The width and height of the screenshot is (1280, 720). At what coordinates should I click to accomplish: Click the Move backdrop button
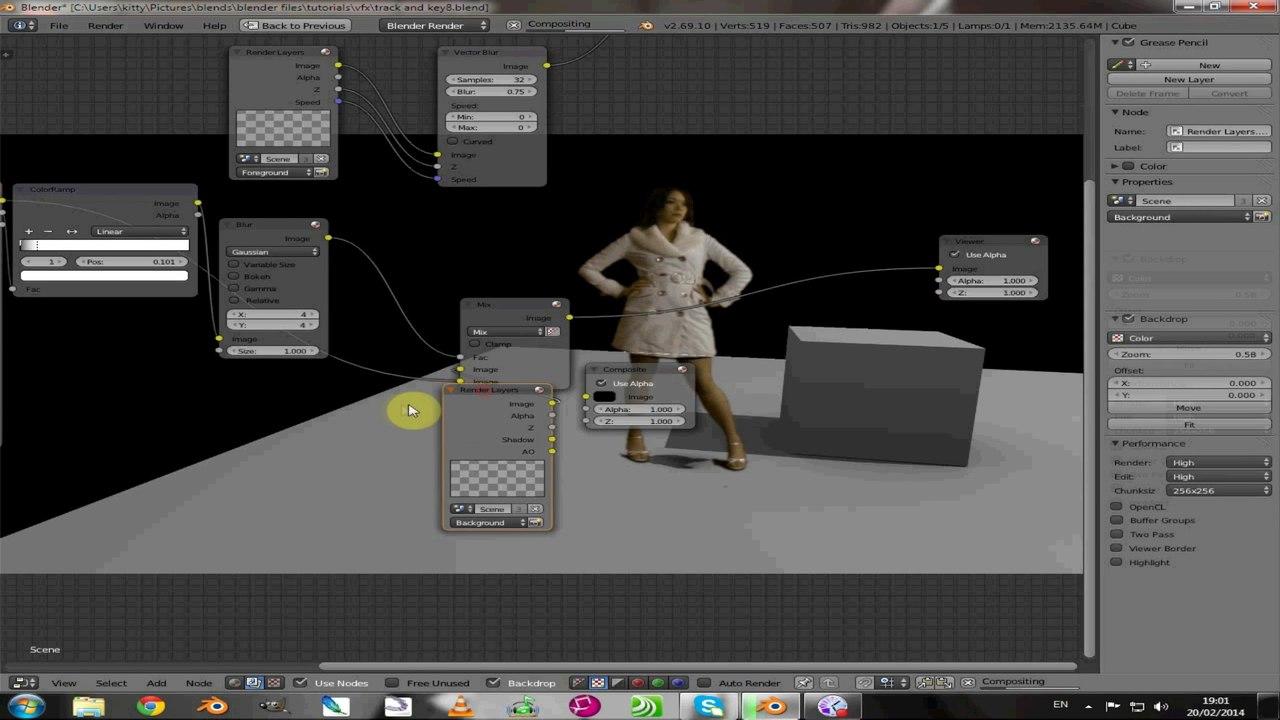(1189, 408)
